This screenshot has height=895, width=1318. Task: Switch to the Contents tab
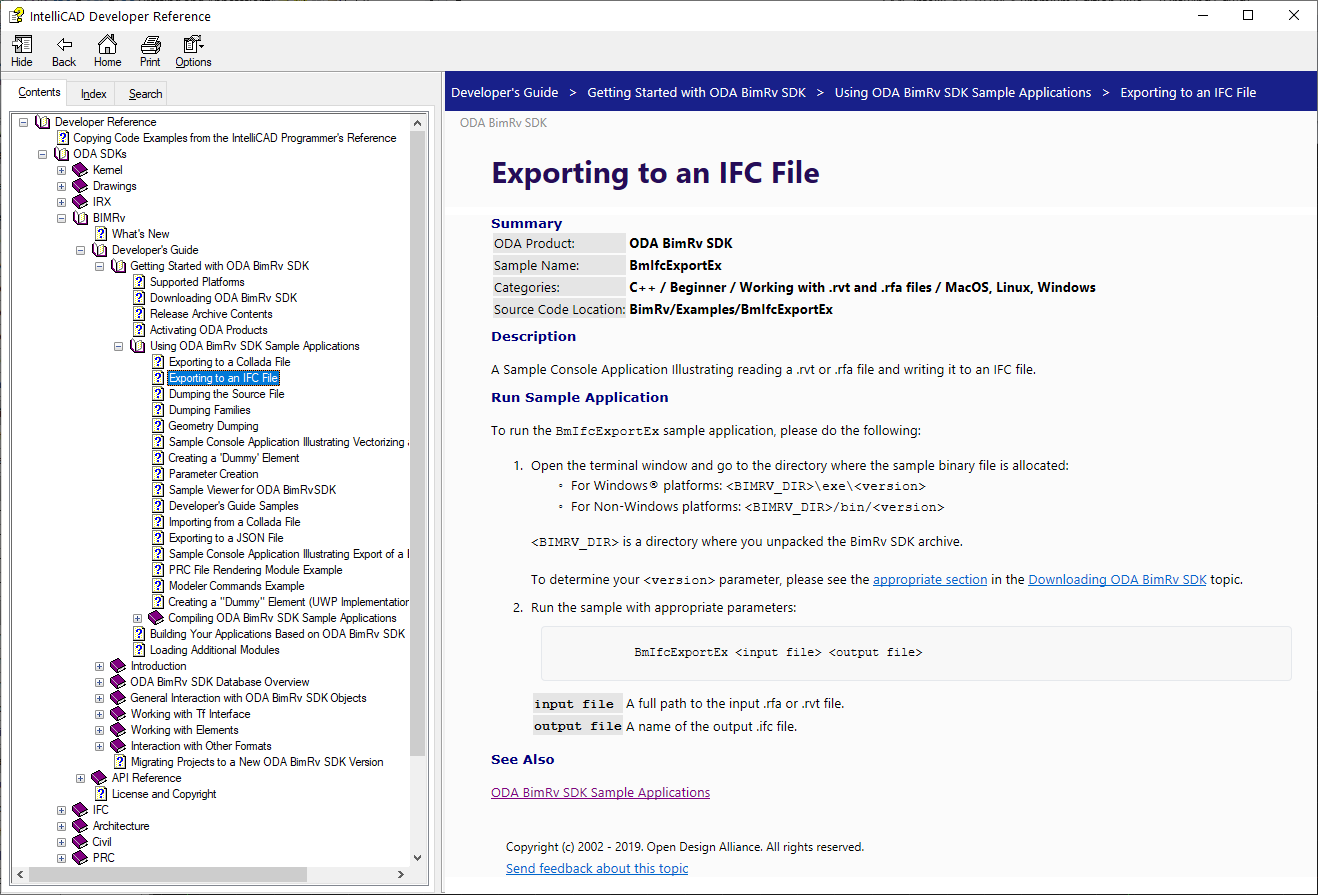click(x=39, y=92)
